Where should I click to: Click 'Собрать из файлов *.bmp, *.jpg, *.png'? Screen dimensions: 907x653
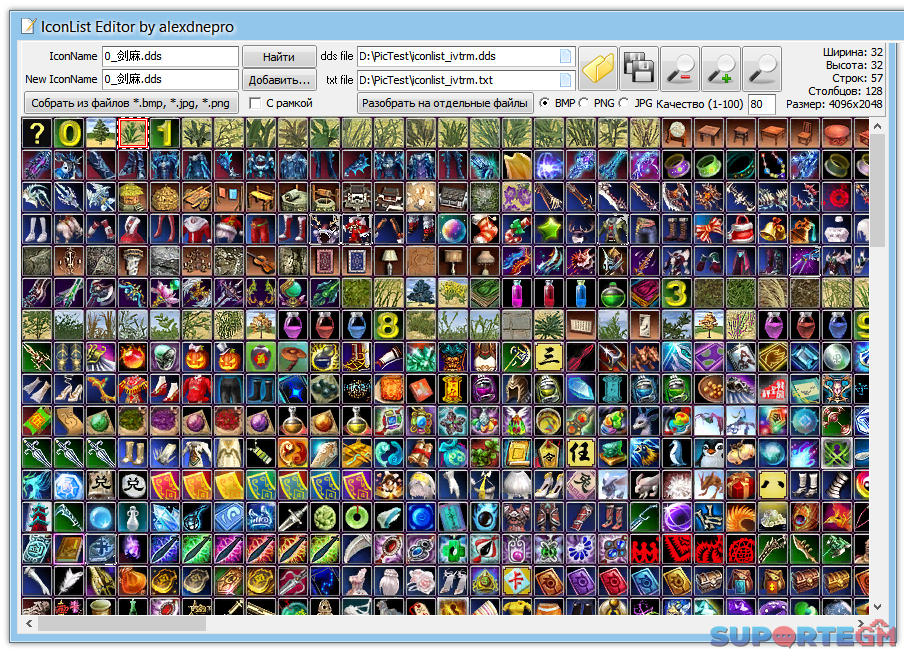[131, 103]
